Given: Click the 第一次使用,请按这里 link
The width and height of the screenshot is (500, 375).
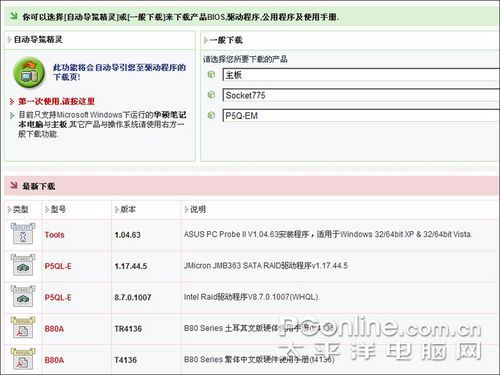Looking at the screenshot, I should (56, 101).
